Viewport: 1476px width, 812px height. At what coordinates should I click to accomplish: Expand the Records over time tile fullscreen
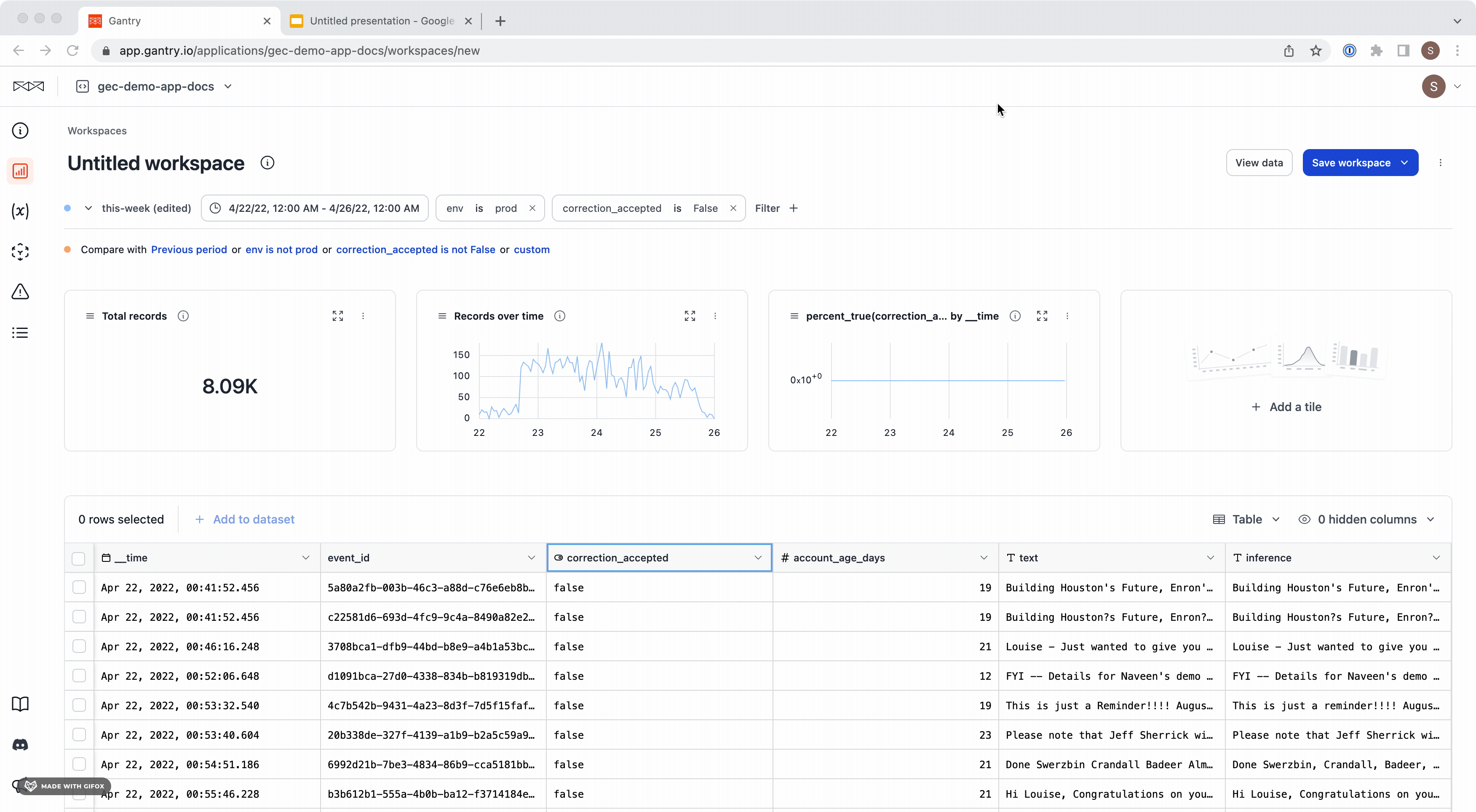[x=690, y=316]
